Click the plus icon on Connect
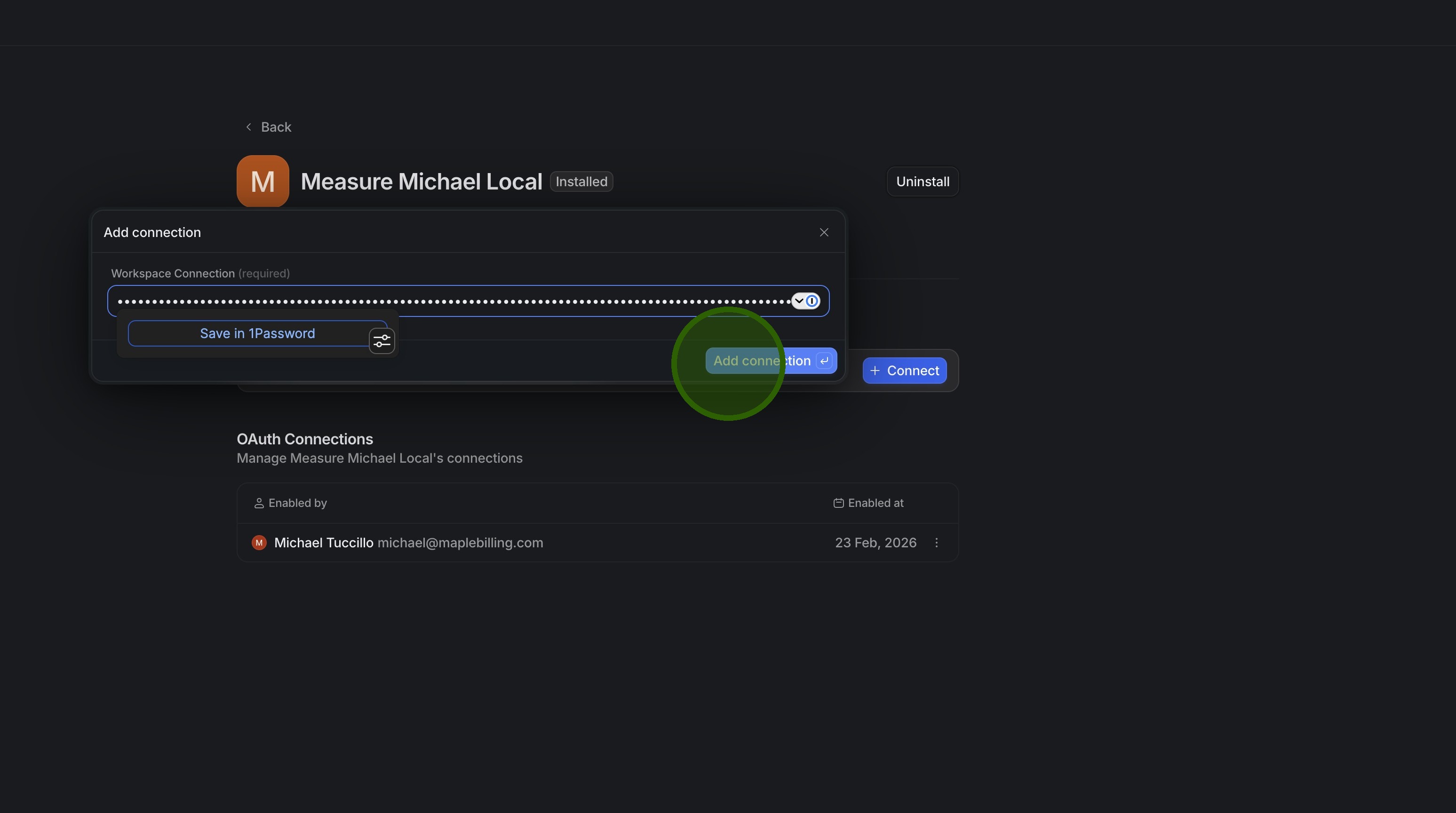Viewport: 1456px width, 813px height. 875,371
